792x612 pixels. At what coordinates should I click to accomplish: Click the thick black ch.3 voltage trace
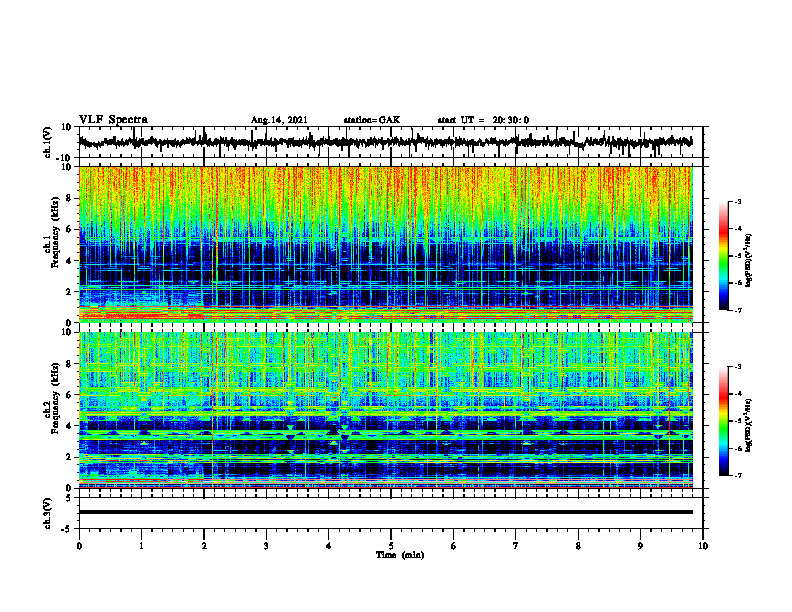coord(385,512)
